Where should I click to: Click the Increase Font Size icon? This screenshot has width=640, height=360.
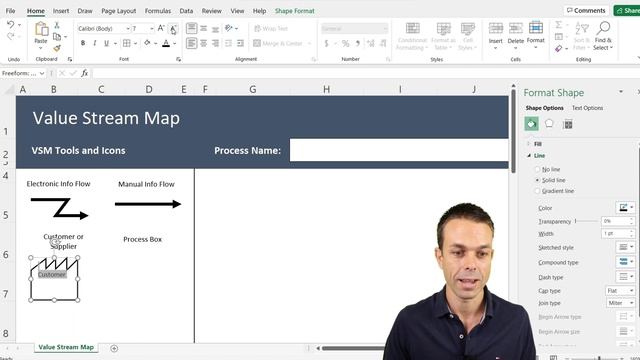pyautogui.click(x=161, y=28)
